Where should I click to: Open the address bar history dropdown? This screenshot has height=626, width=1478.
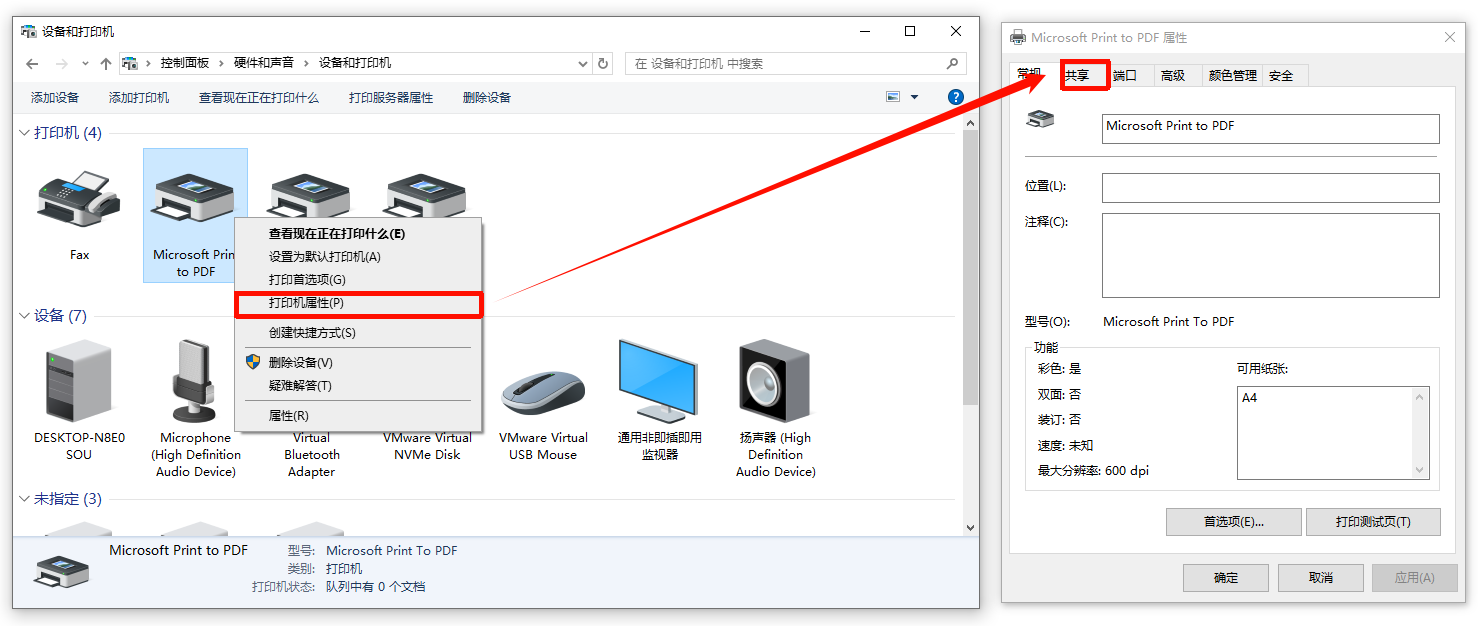tap(583, 63)
